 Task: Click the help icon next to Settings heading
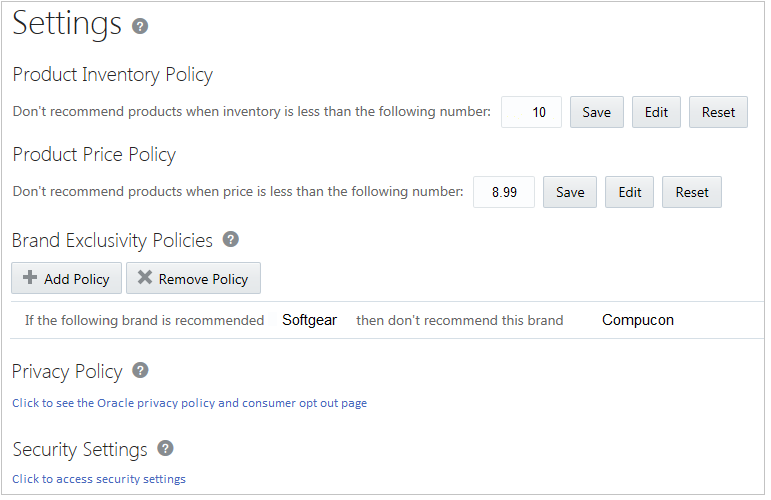(x=140, y=26)
